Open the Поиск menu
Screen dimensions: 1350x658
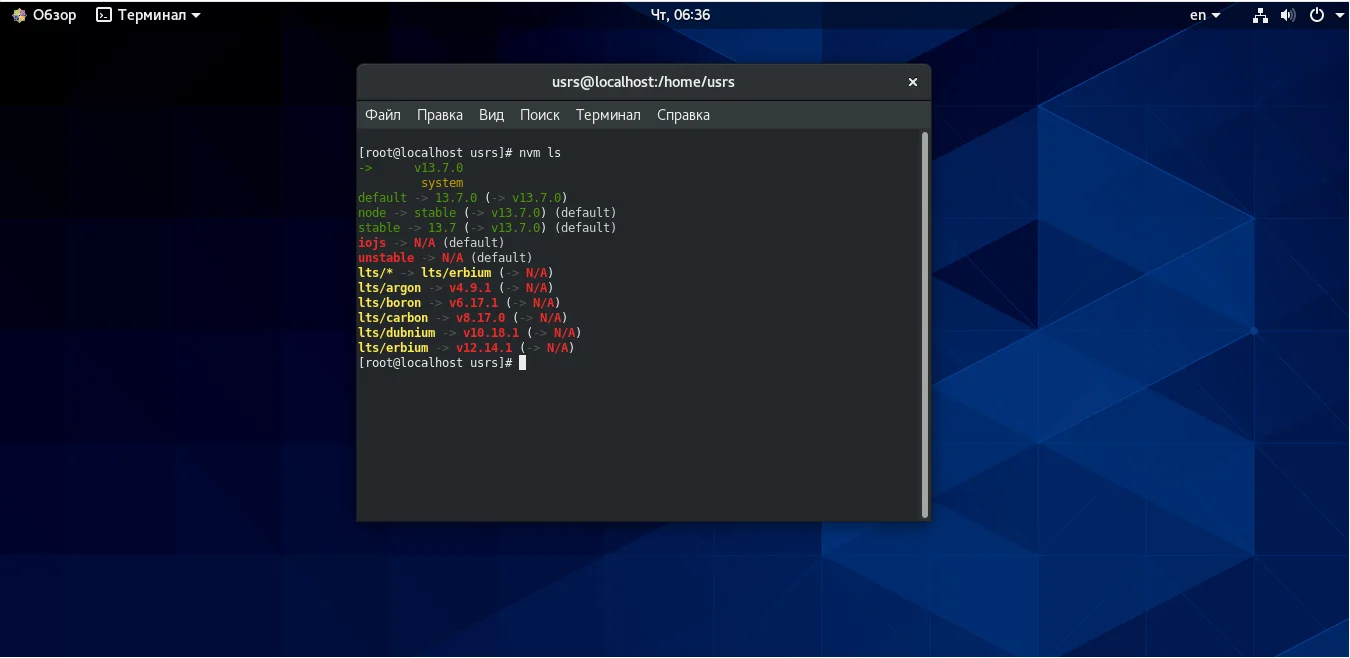540,115
